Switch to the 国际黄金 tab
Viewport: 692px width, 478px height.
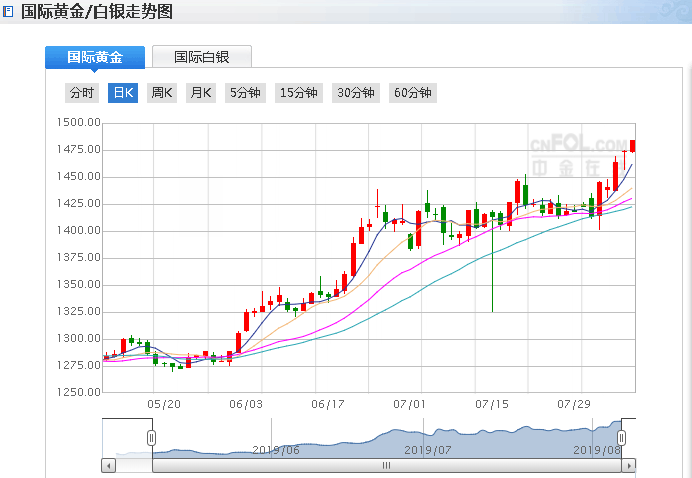(95, 57)
